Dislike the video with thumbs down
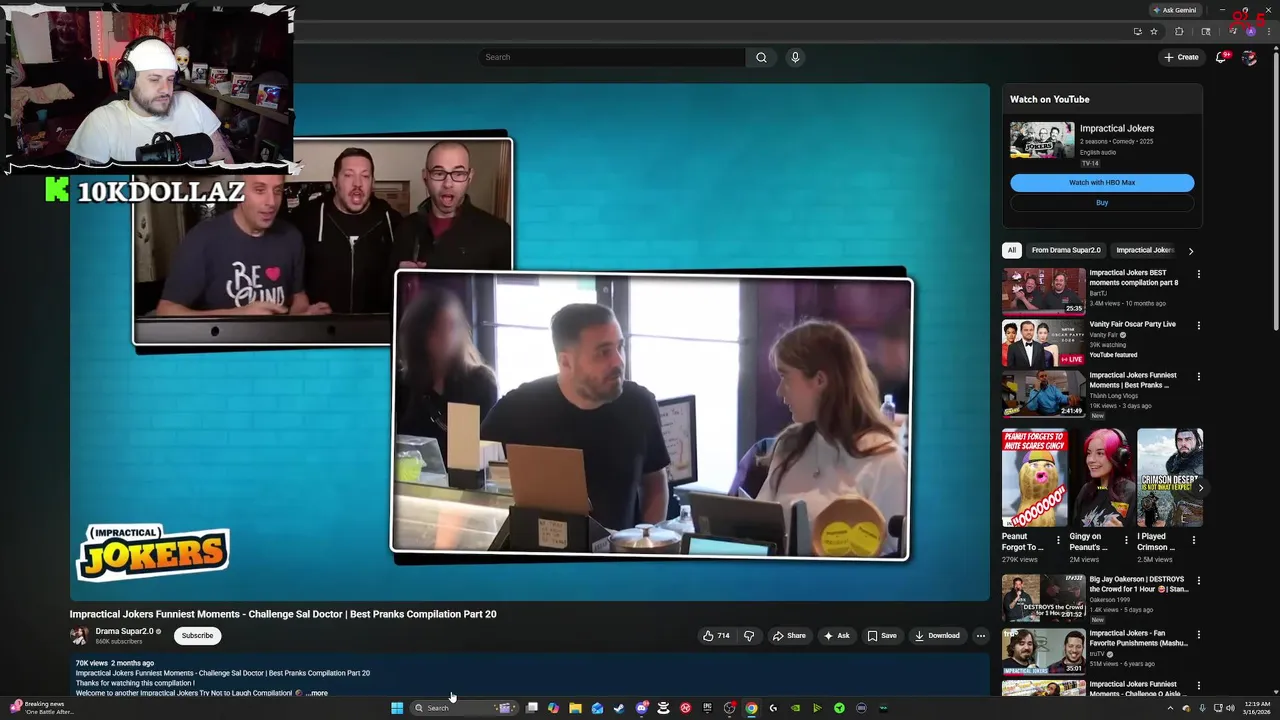 click(x=749, y=635)
